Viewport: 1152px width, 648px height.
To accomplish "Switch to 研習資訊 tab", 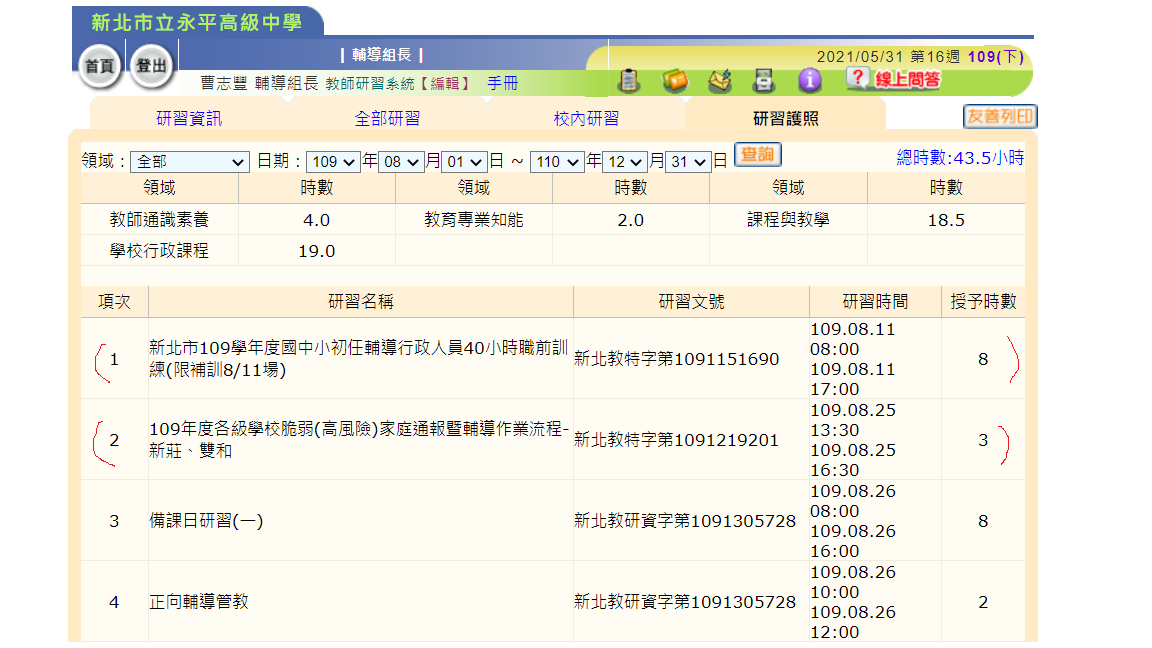I will 189,118.
